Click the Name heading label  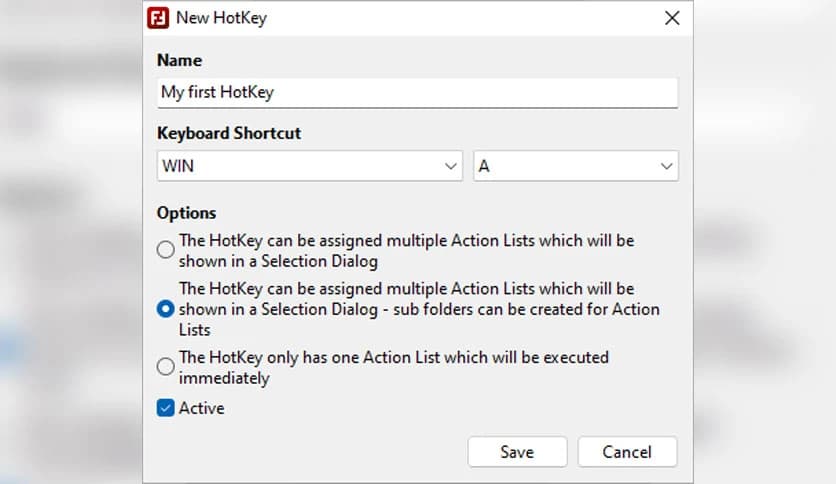pos(179,61)
